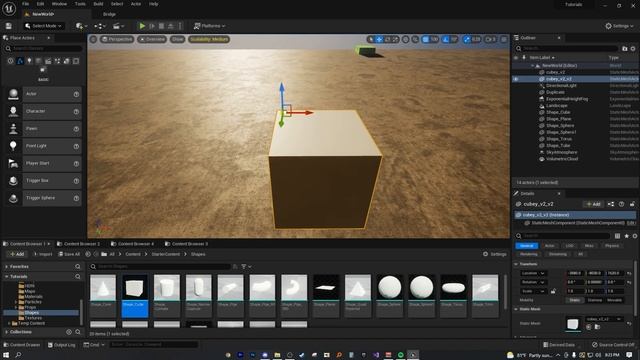This screenshot has height=360, width=640.
Task: Click the Import button in Content Browser
Action: point(42,254)
